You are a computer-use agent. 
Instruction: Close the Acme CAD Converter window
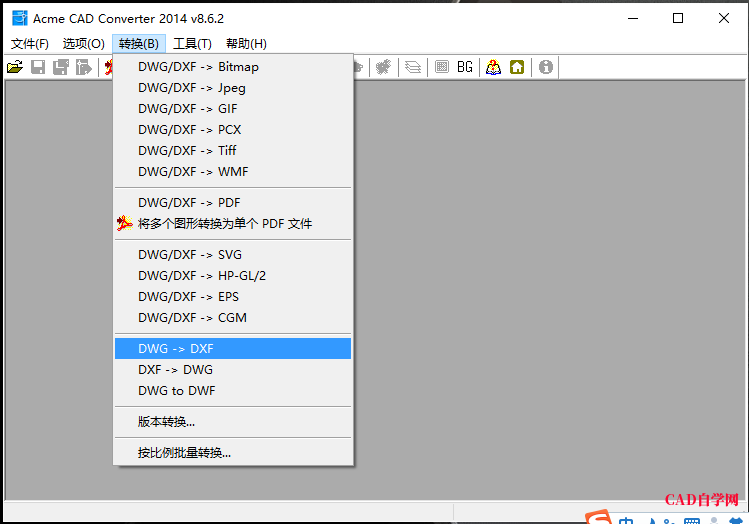[x=724, y=18]
